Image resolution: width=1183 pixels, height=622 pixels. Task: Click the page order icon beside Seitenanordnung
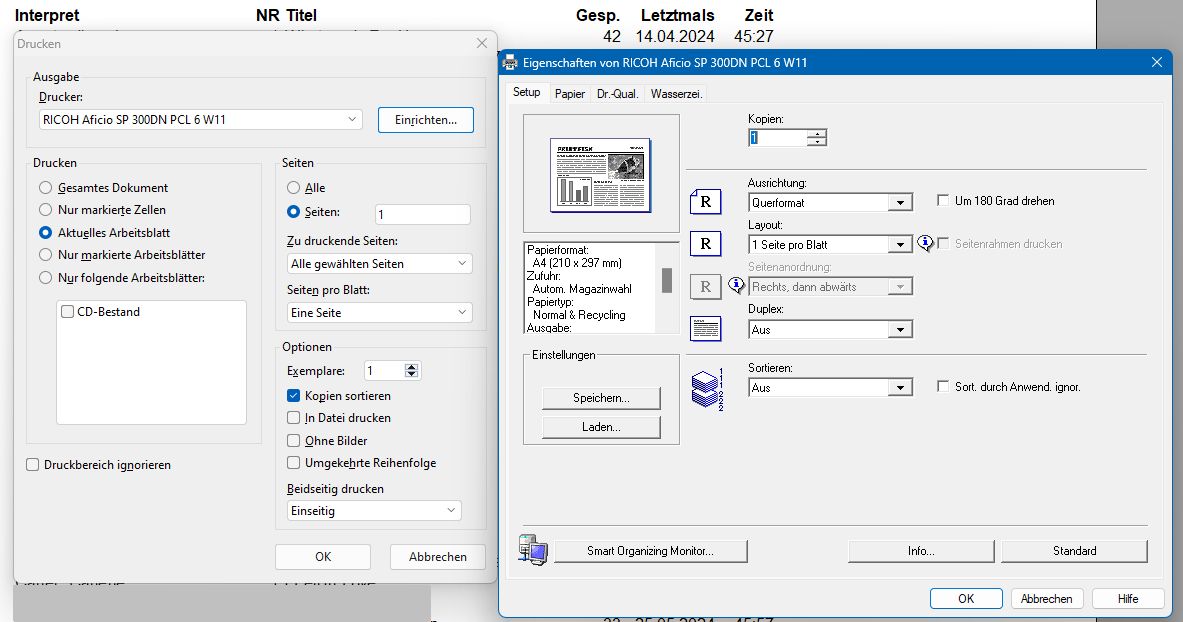pyautogui.click(x=705, y=286)
